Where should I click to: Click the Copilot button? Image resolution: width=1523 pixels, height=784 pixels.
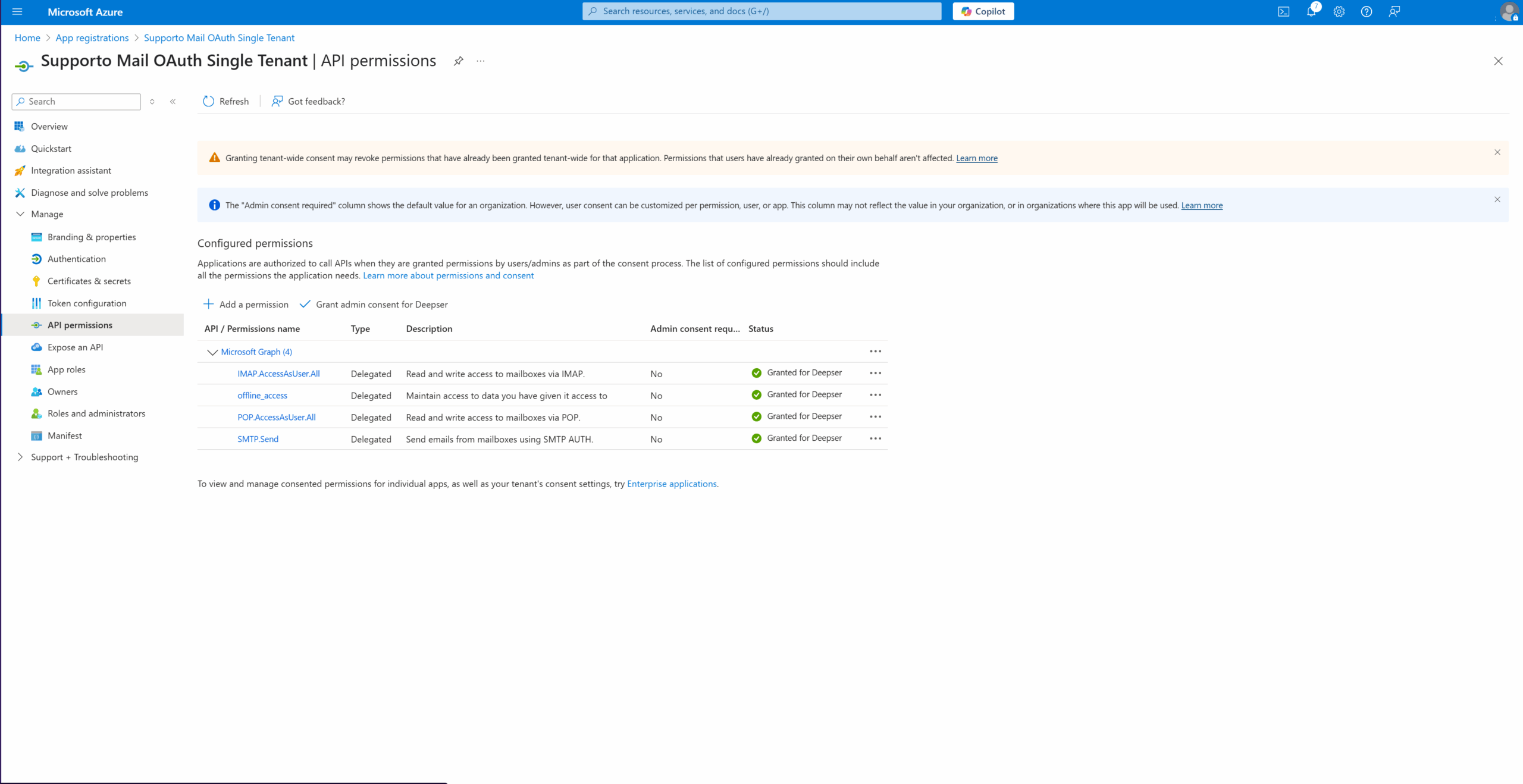[983, 11]
